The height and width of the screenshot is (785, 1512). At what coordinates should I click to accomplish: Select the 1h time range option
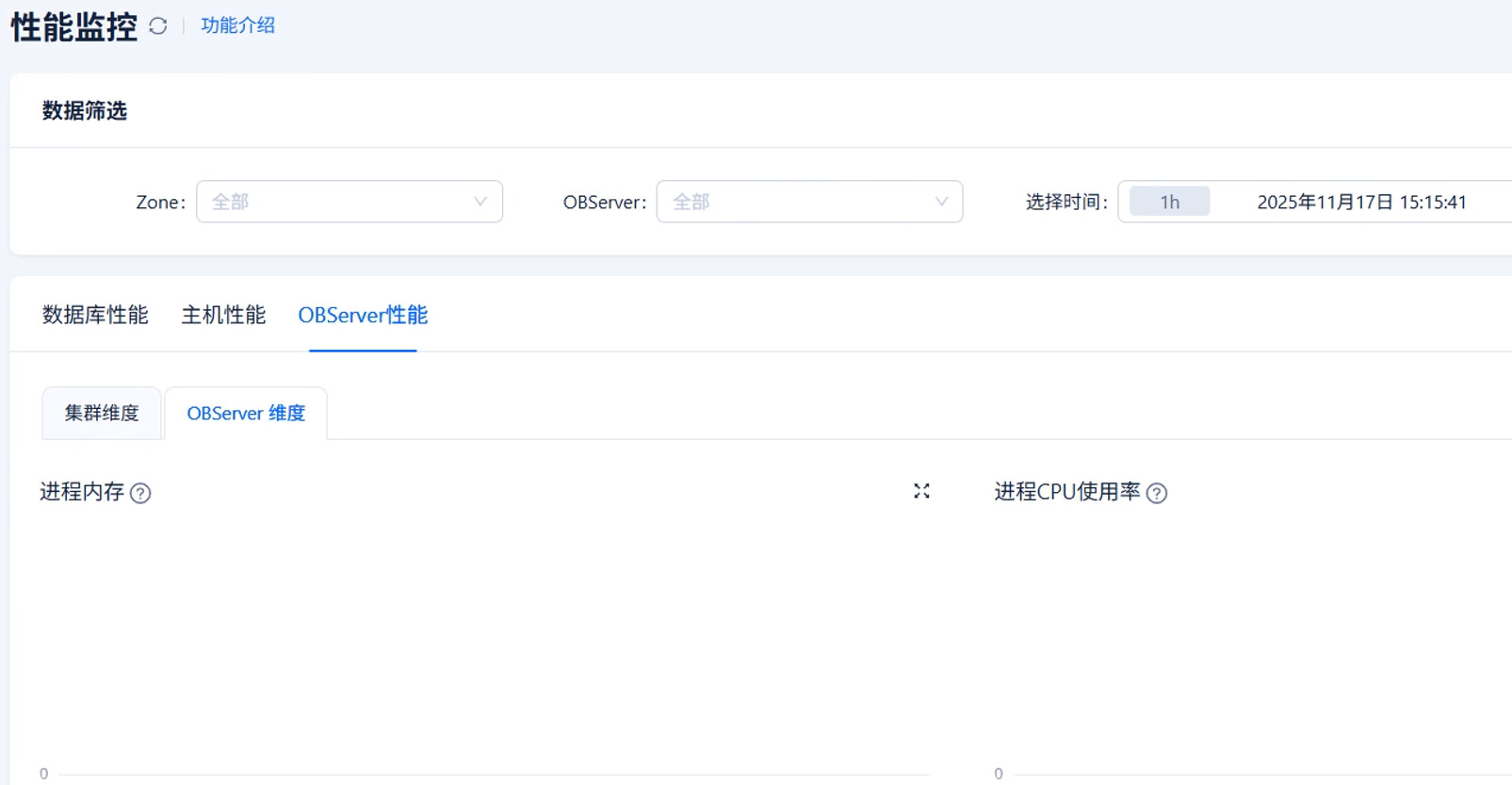(1169, 202)
